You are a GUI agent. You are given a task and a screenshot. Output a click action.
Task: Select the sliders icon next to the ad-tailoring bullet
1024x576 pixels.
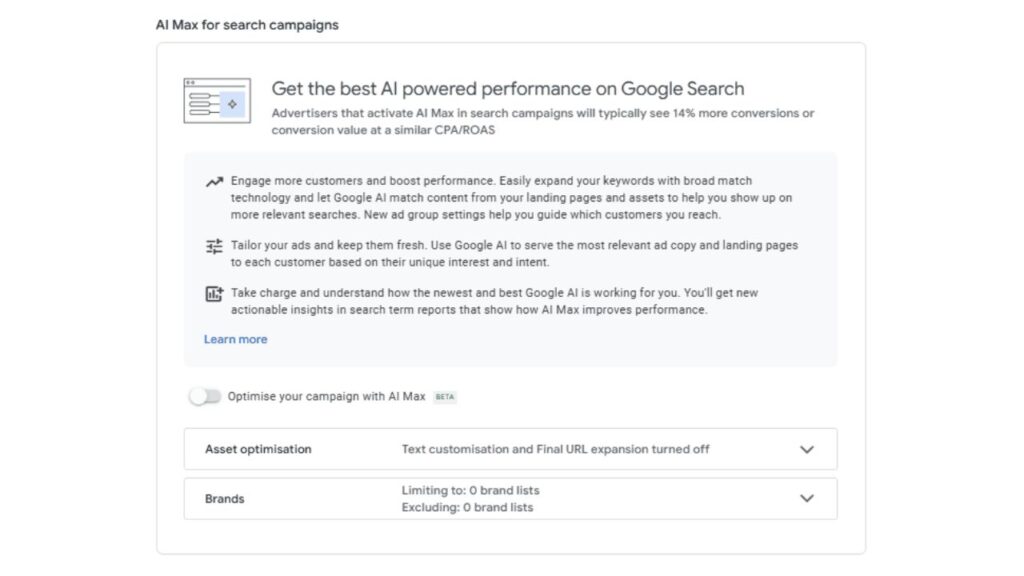tap(213, 245)
